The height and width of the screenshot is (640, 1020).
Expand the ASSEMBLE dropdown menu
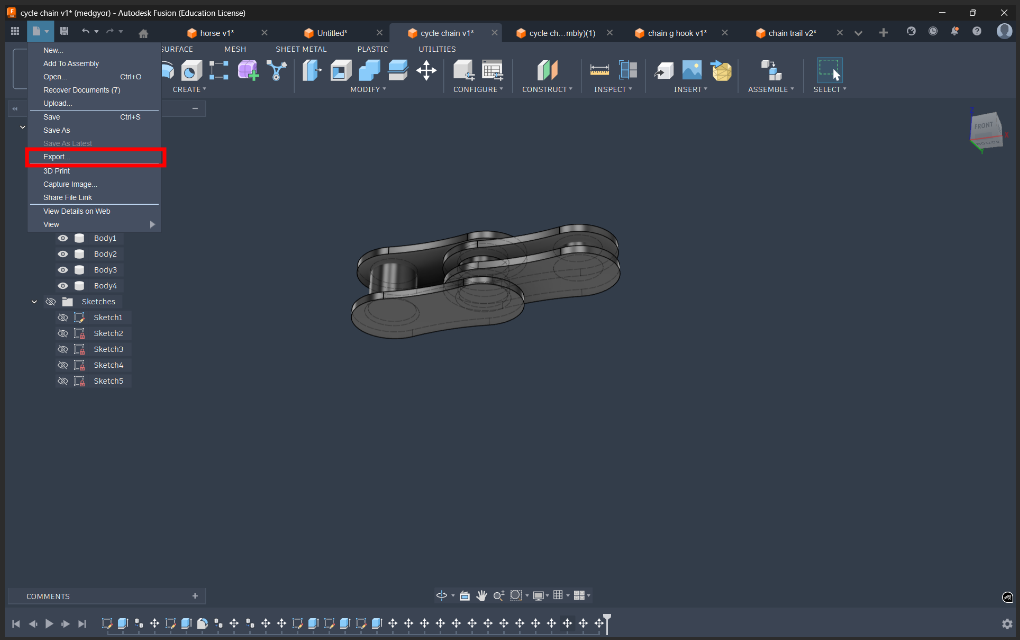click(x=771, y=89)
